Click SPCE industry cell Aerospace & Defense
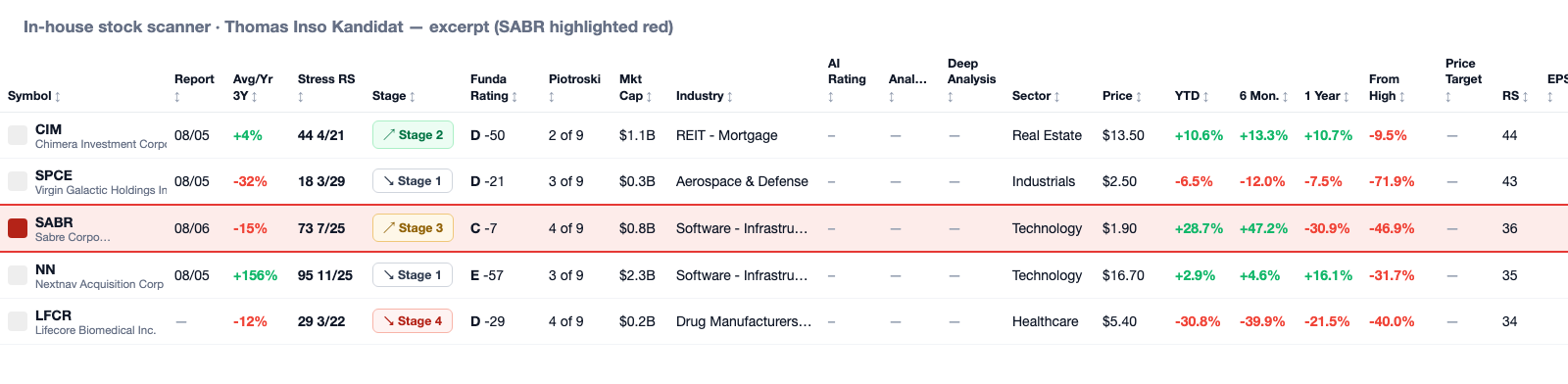This screenshot has height=384, width=1568. 742,181
